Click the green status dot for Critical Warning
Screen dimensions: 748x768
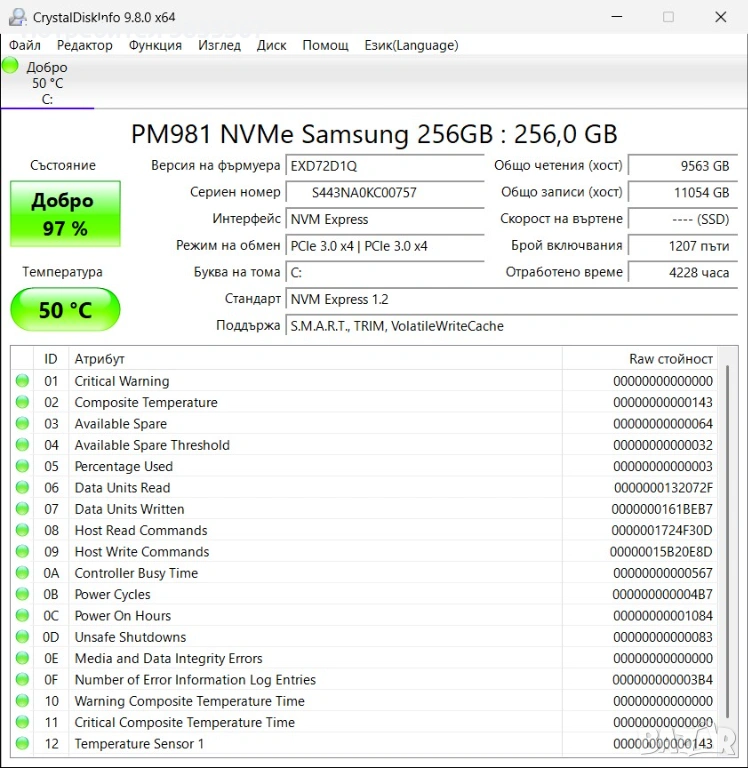(x=22, y=381)
